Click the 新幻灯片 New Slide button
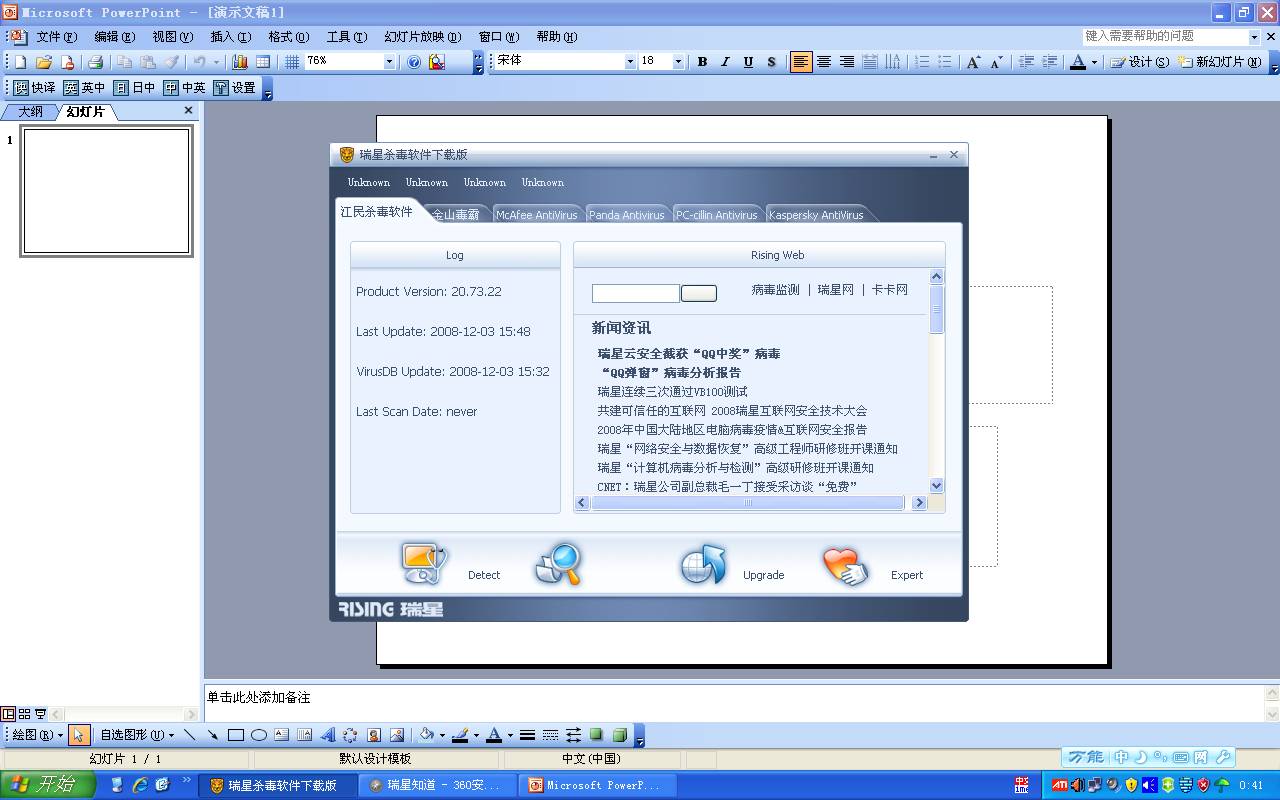Screen dimensions: 1280x800 (x=1219, y=62)
